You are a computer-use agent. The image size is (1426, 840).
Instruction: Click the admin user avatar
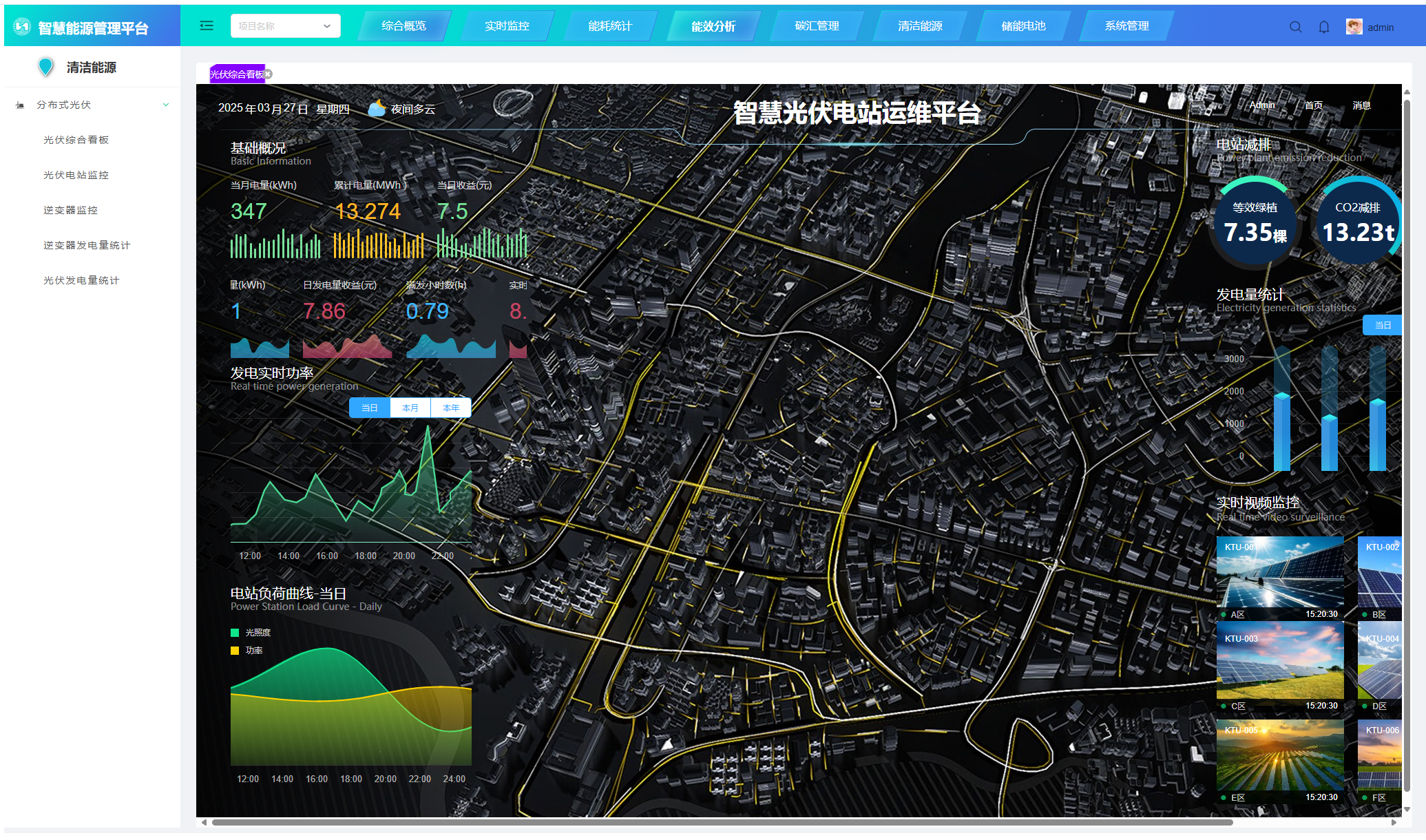click(1354, 27)
